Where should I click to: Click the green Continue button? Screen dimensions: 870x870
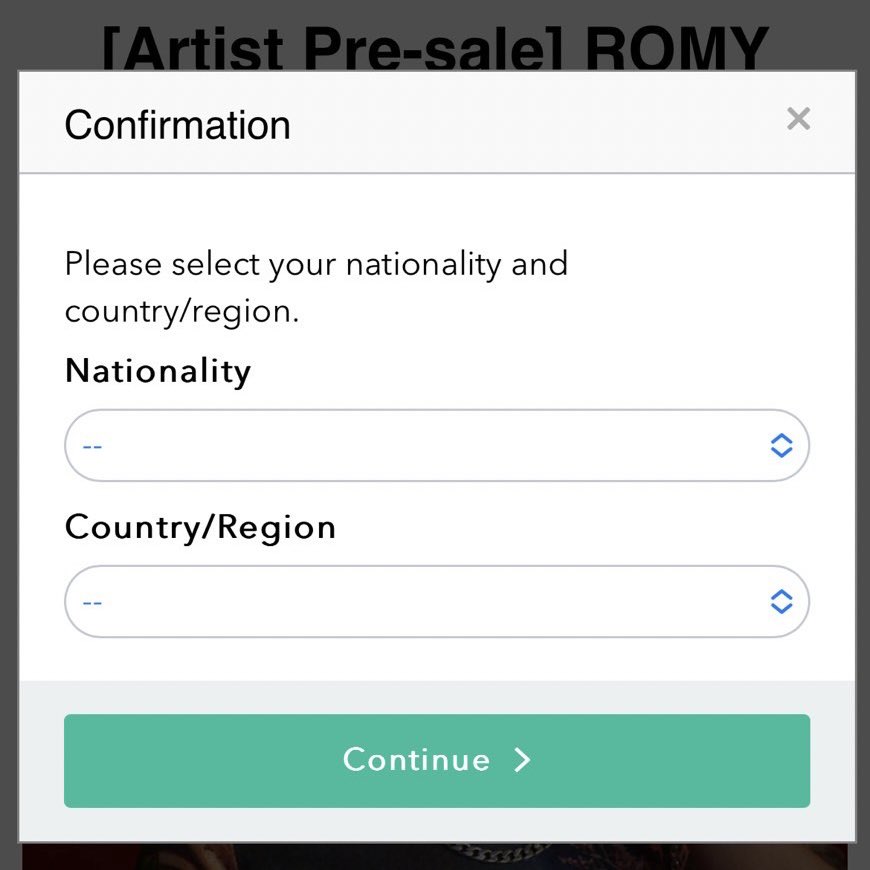[x=437, y=760]
